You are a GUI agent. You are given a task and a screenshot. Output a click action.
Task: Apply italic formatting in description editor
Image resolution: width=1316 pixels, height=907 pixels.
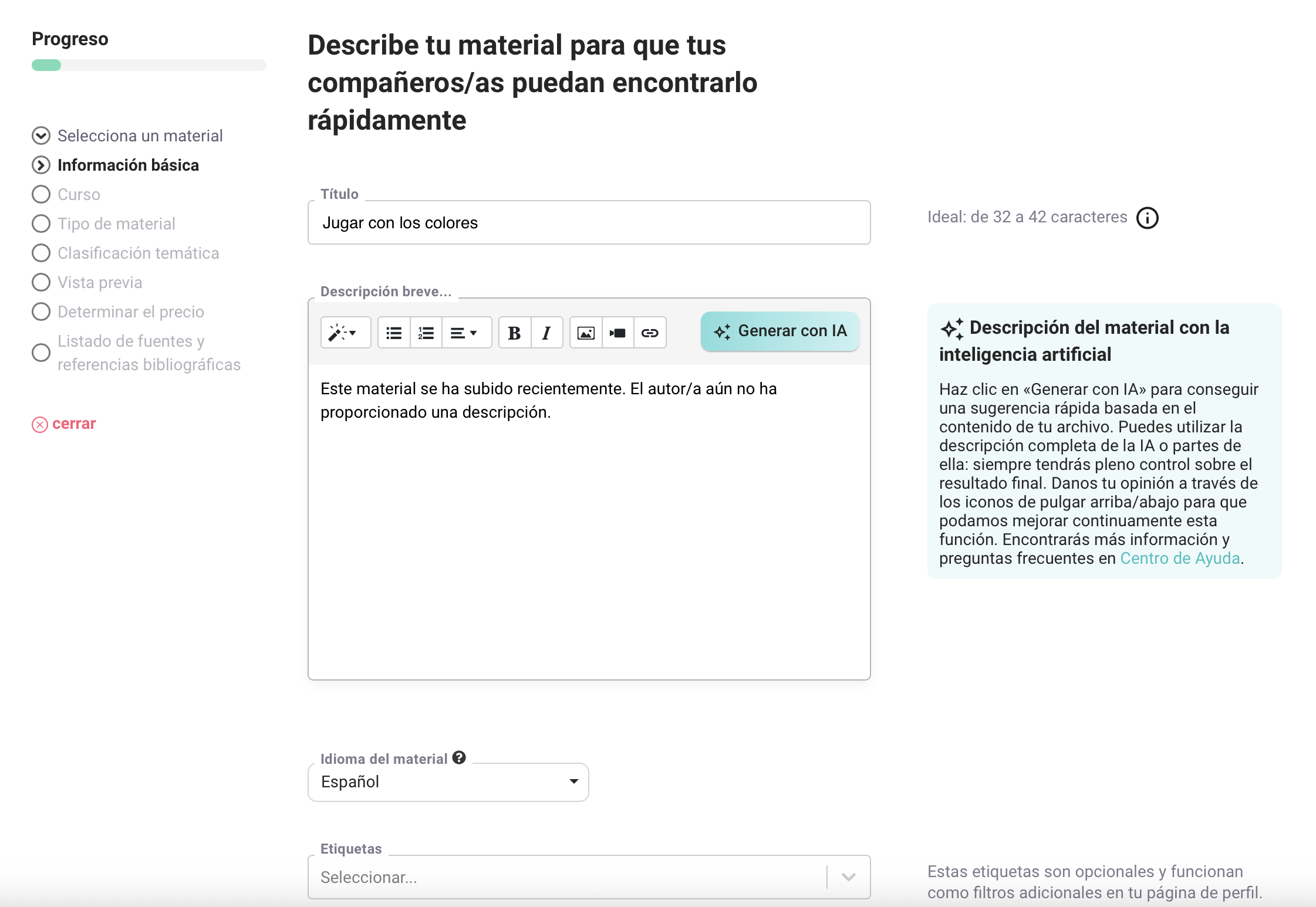pos(546,333)
